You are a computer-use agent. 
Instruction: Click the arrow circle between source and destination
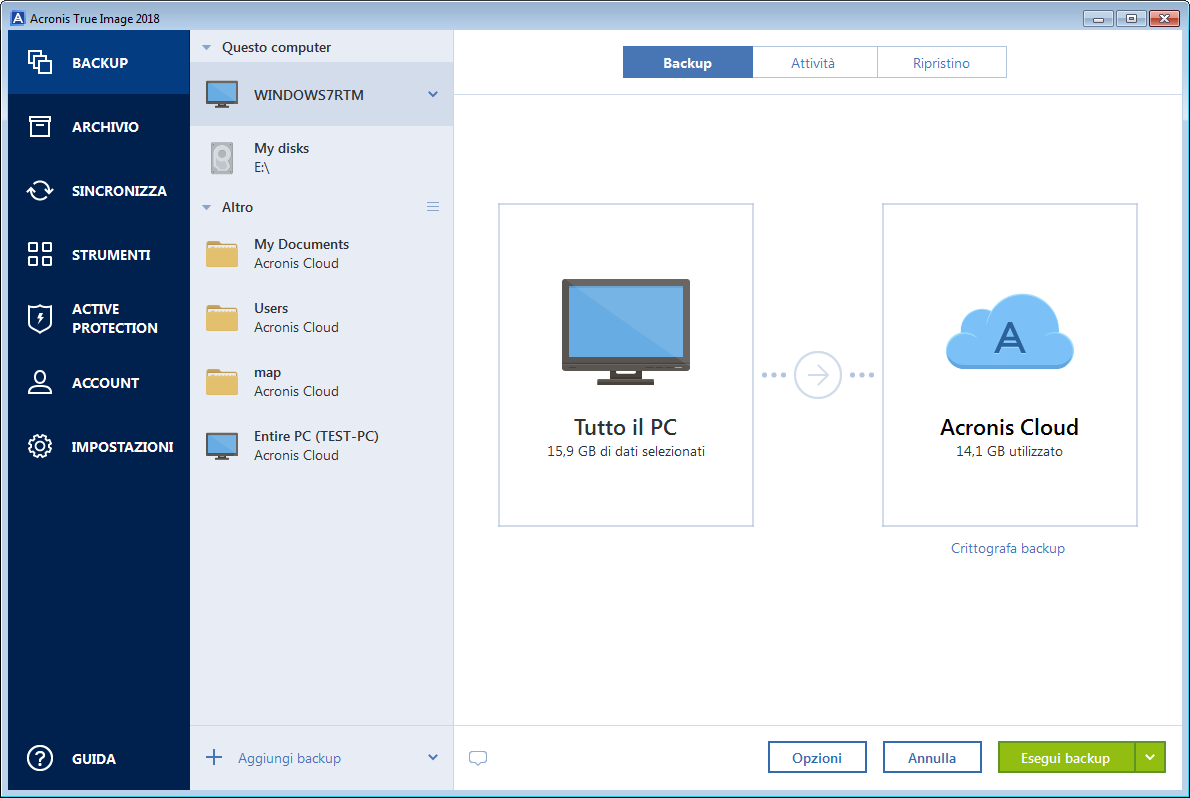(x=817, y=374)
